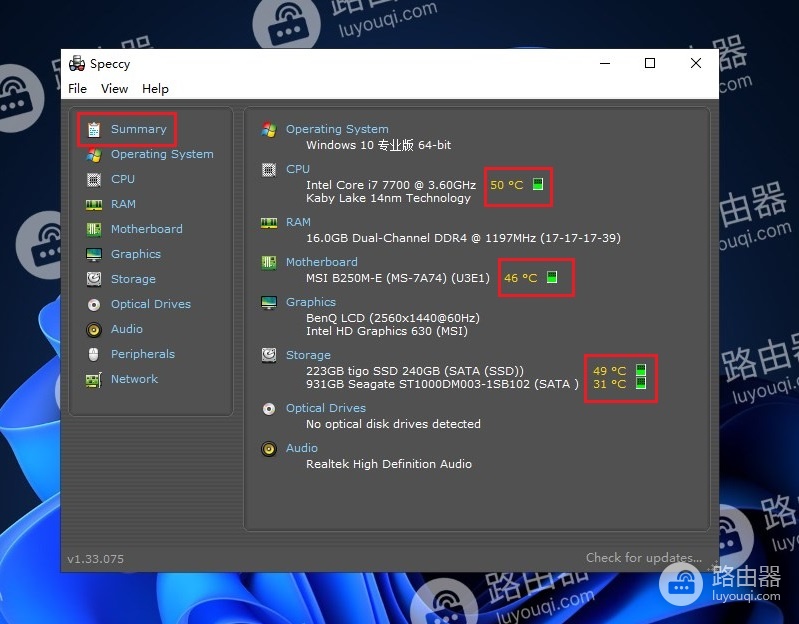
Task: Click the 16.0GB Dual-Channel DDR4 line
Action: [463, 237]
